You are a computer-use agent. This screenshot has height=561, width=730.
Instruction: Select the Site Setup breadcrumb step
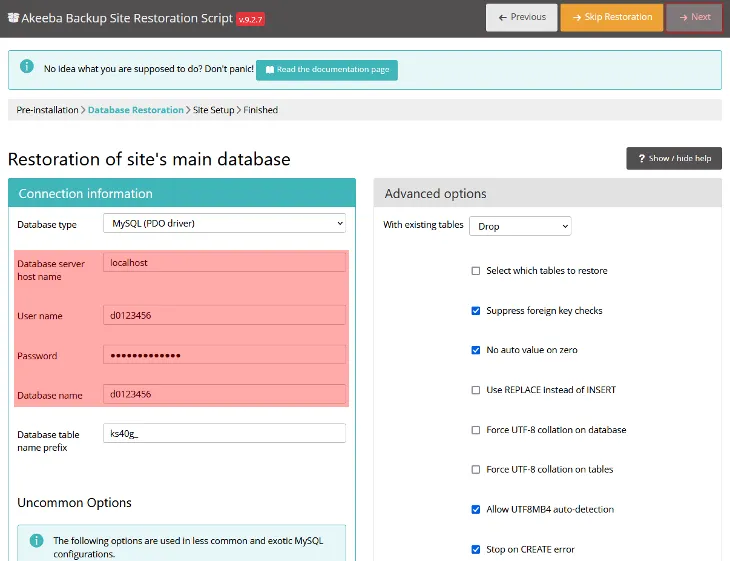click(x=212, y=110)
